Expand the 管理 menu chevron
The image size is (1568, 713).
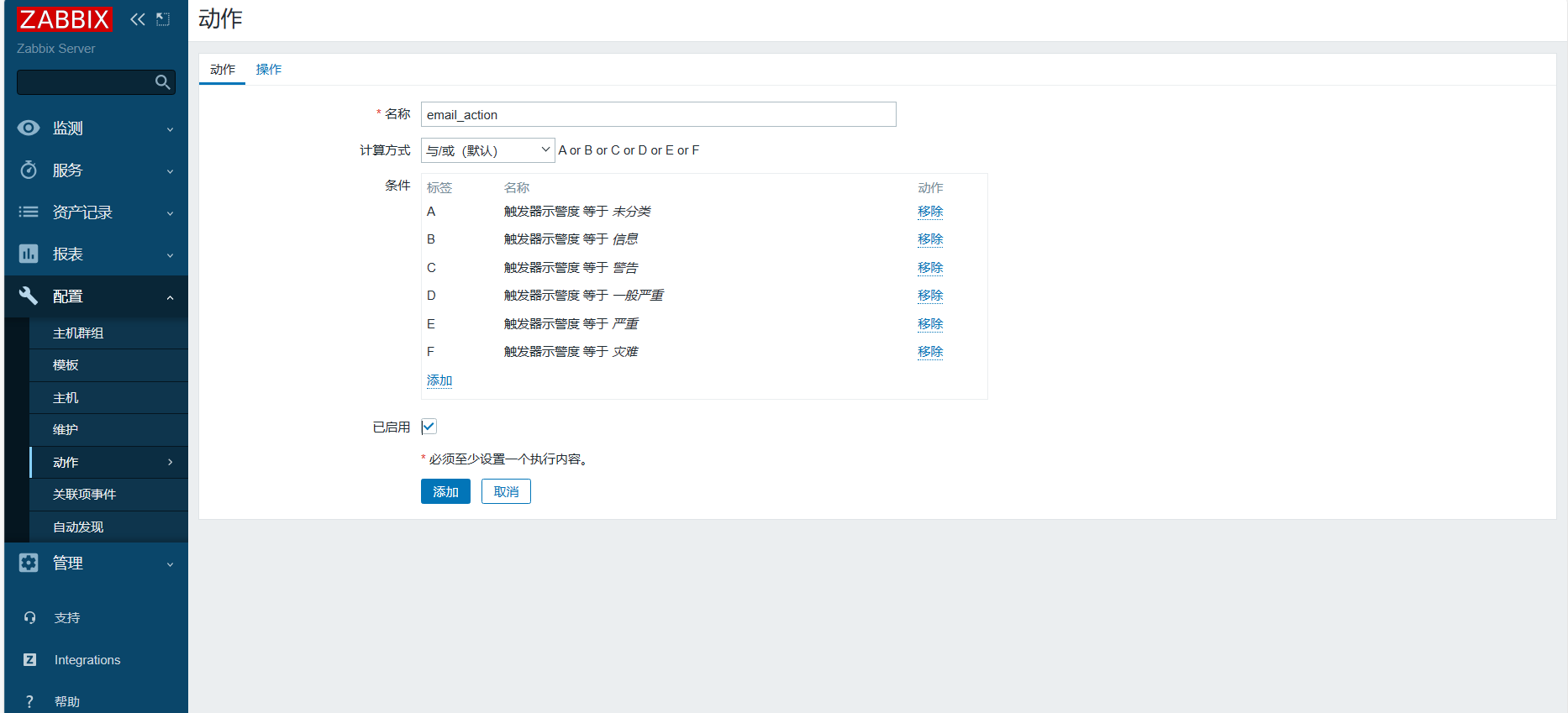tap(170, 564)
